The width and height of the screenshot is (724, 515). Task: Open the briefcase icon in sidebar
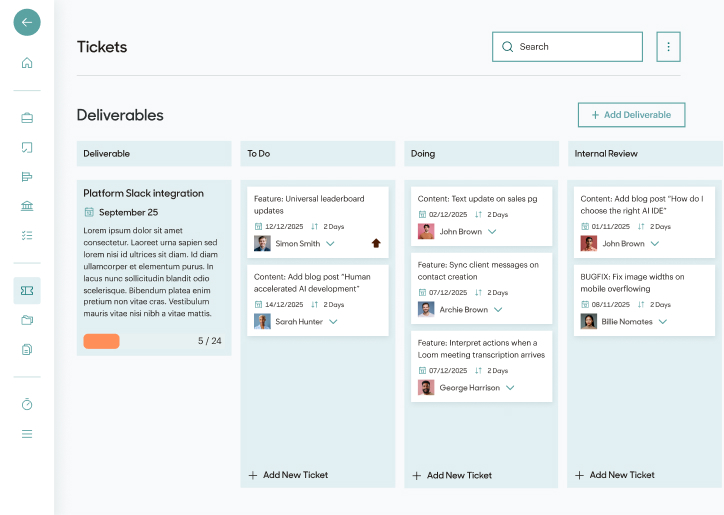coord(27,118)
